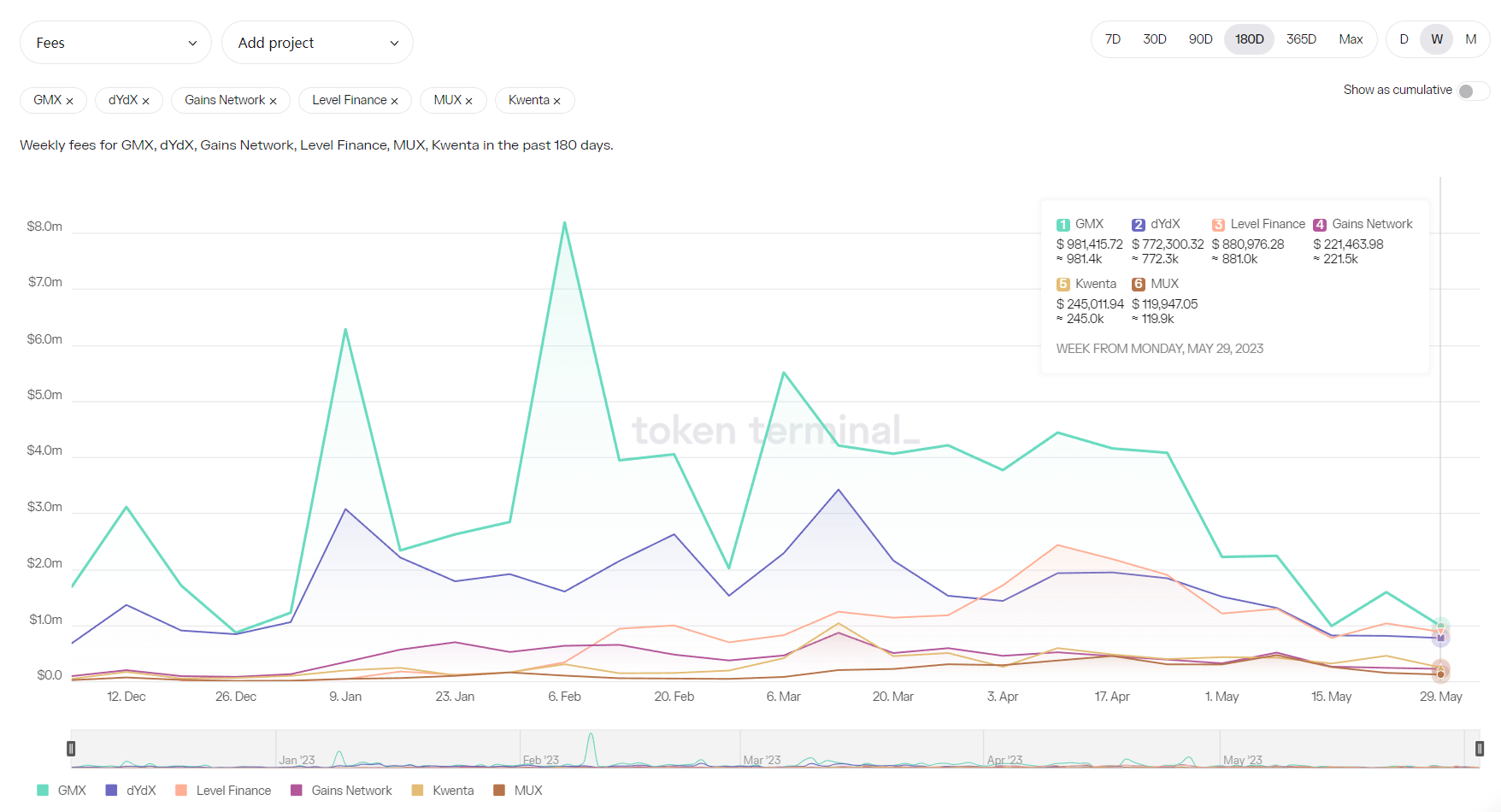The width and height of the screenshot is (1501, 812).
Task: Switch to daily (D) granularity
Action: pyautogui.click(x=1404, y=39)
